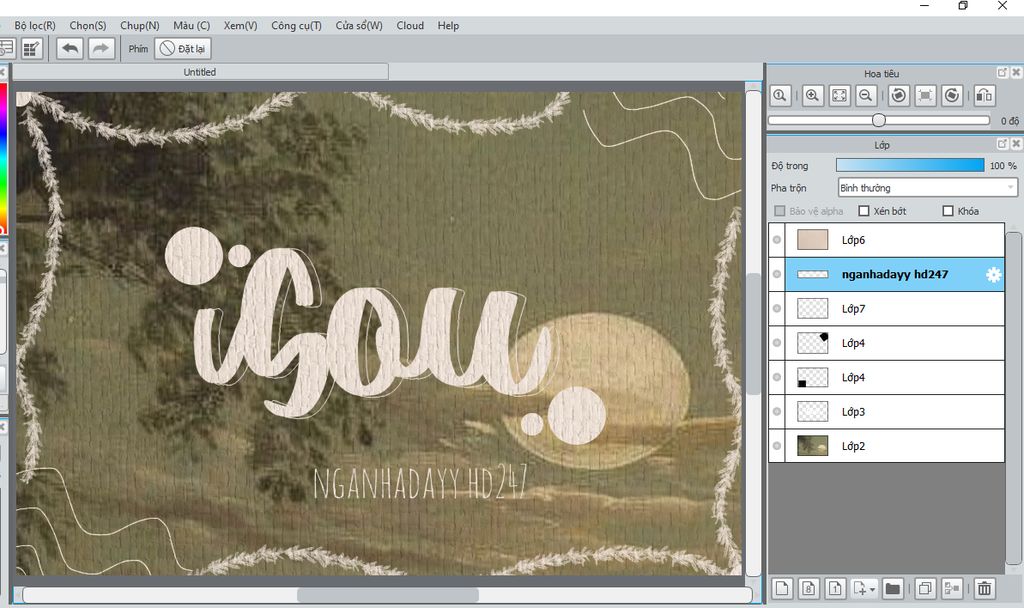Switch to the Untitled document tab

(200, 72)
